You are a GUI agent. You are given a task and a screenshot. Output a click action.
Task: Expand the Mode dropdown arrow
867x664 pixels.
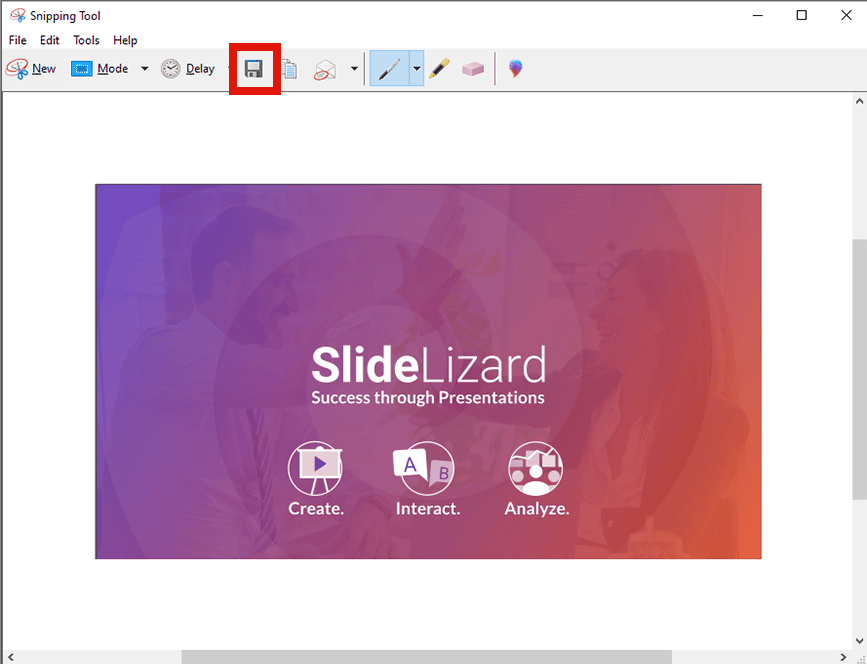[x=145, y=69]
